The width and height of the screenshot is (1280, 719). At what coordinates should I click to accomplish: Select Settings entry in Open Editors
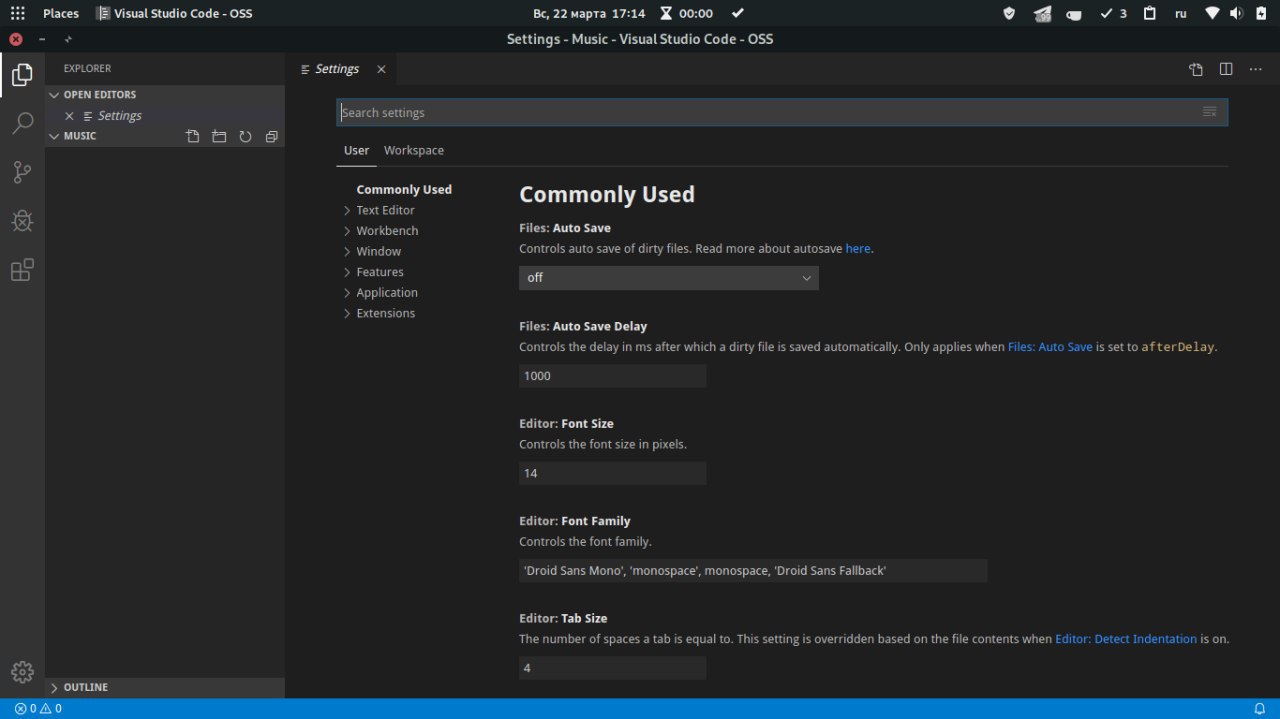pos(120,116)
